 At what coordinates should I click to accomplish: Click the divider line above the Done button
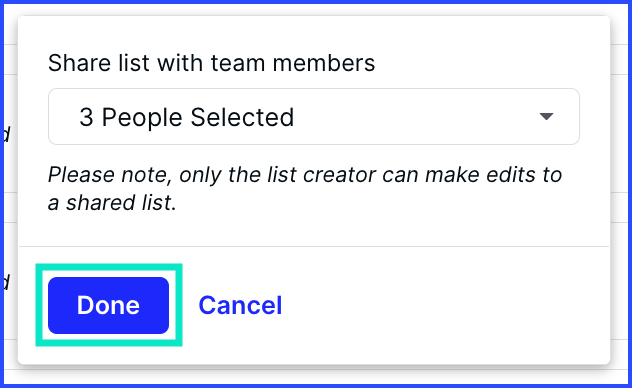(314, 246)
